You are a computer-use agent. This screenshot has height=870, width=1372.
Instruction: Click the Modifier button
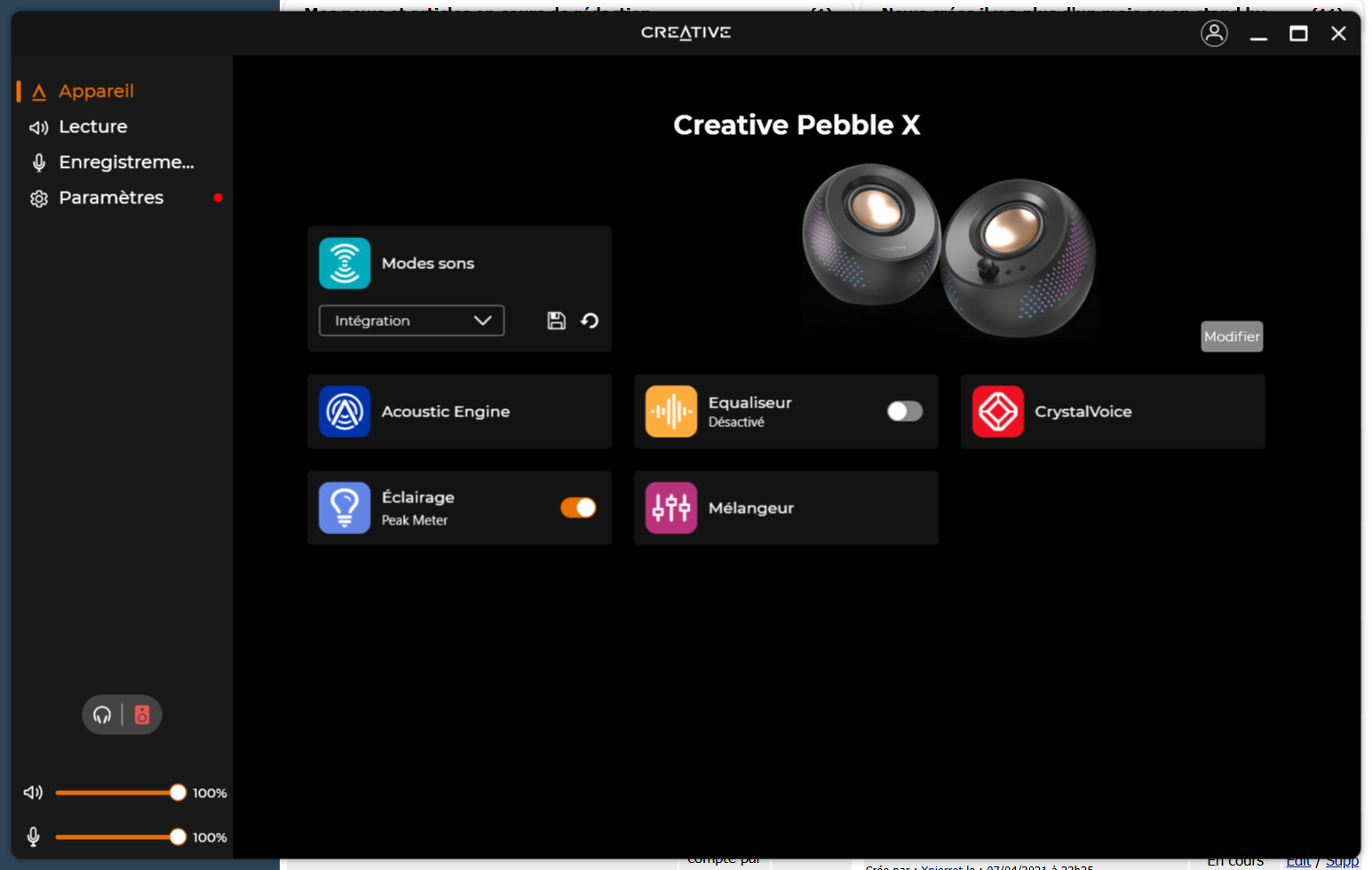(1232, 336)
